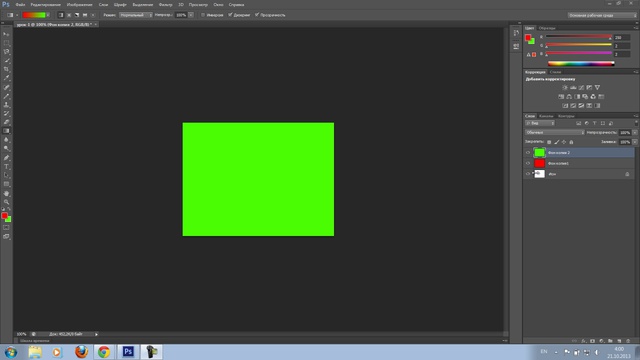Select the Blur tool
The height and width of the screenshot is (360, 640).
[6, 140]
